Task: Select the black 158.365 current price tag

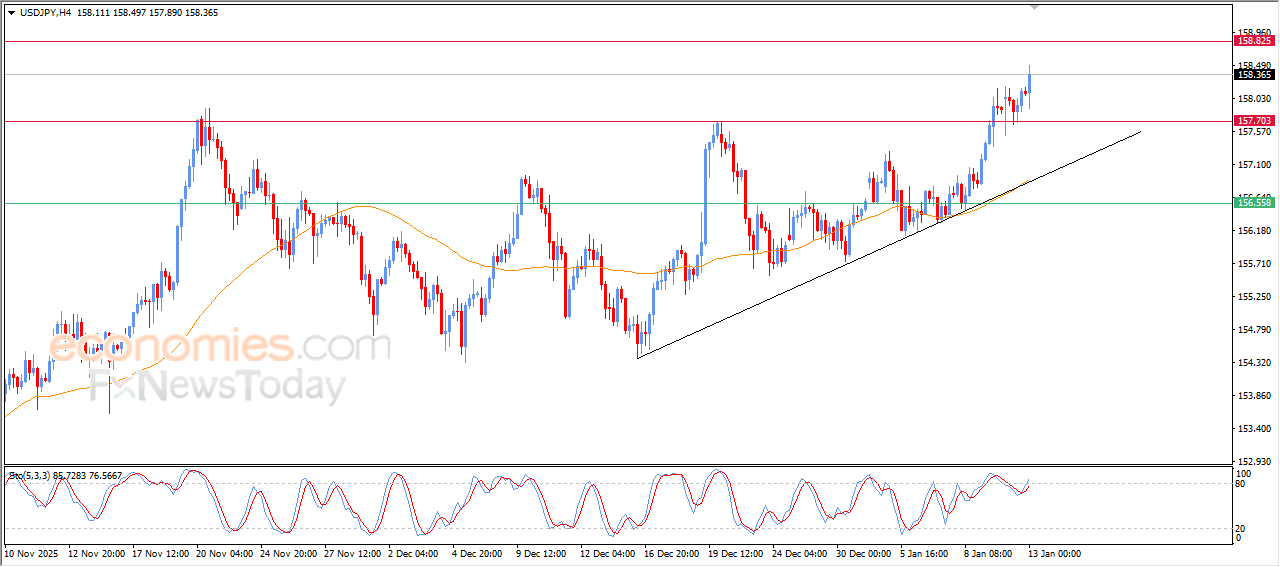Action: [1254, 74]
